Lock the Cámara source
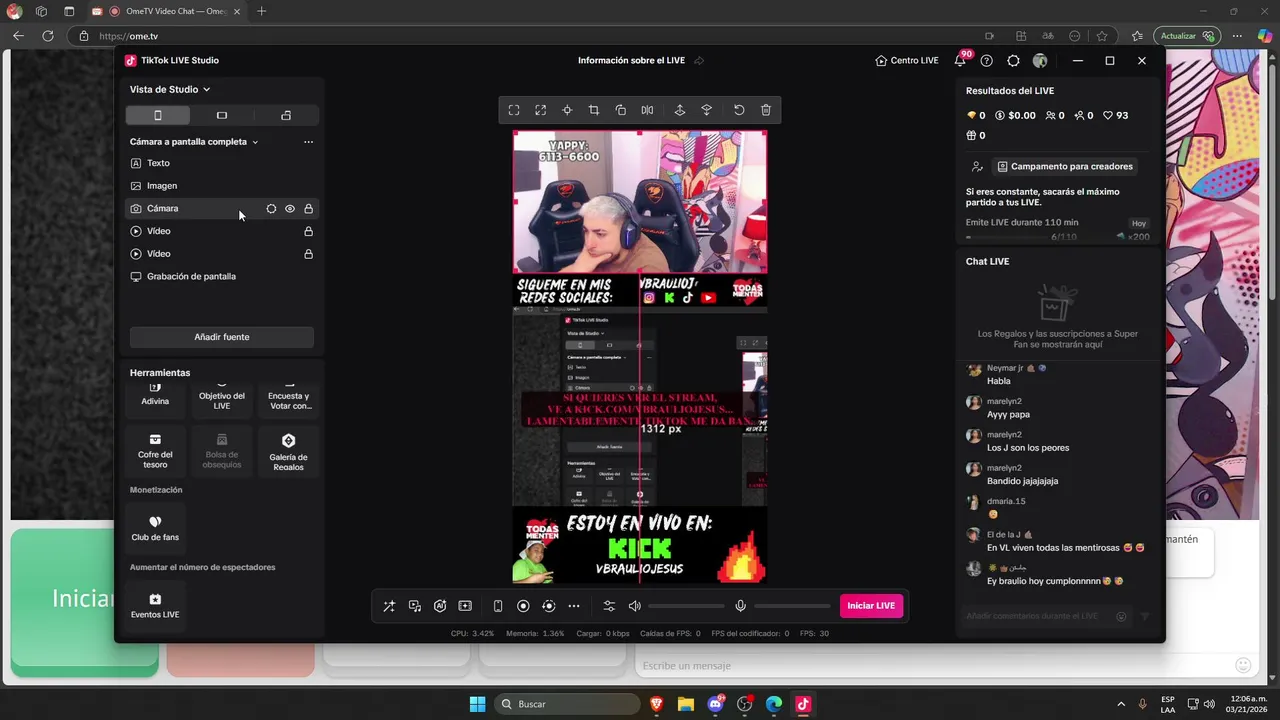This screenshot has width=1280, height=720. coord(308,209)
